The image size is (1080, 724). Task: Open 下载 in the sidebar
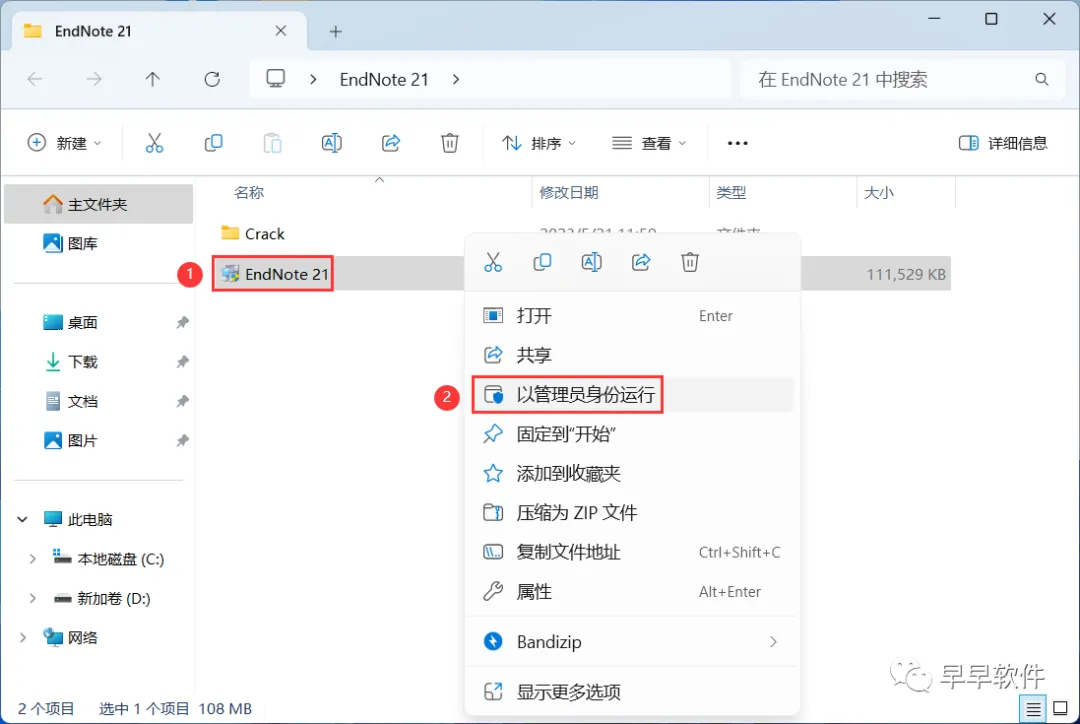pos(98,362)
